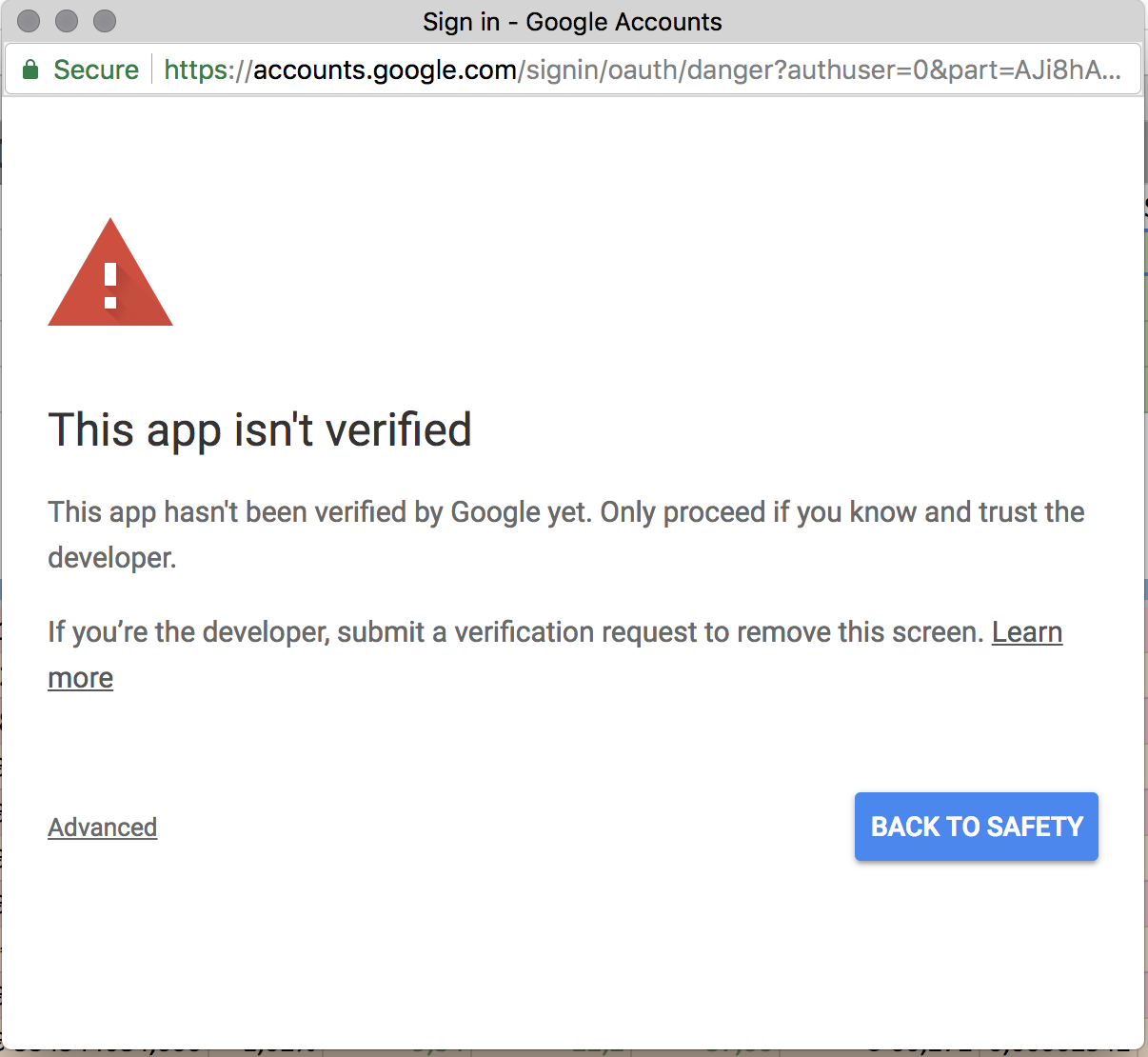This screenshot has width=1148, height=1057.
Task: Click the red warning triangle icon
Action: 110,272
